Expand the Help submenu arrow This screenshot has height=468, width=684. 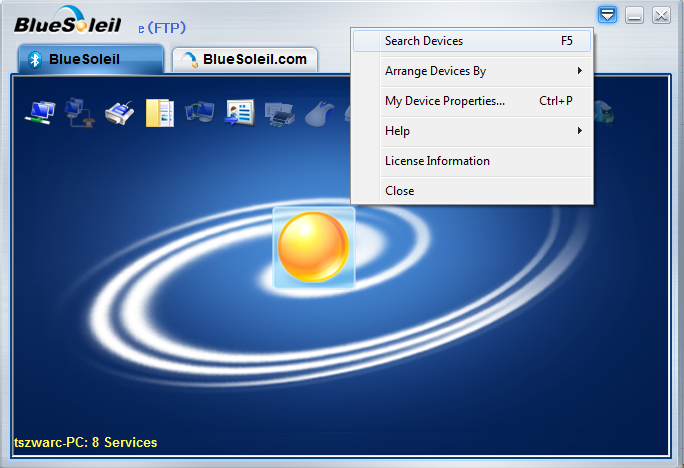(580, 131)
